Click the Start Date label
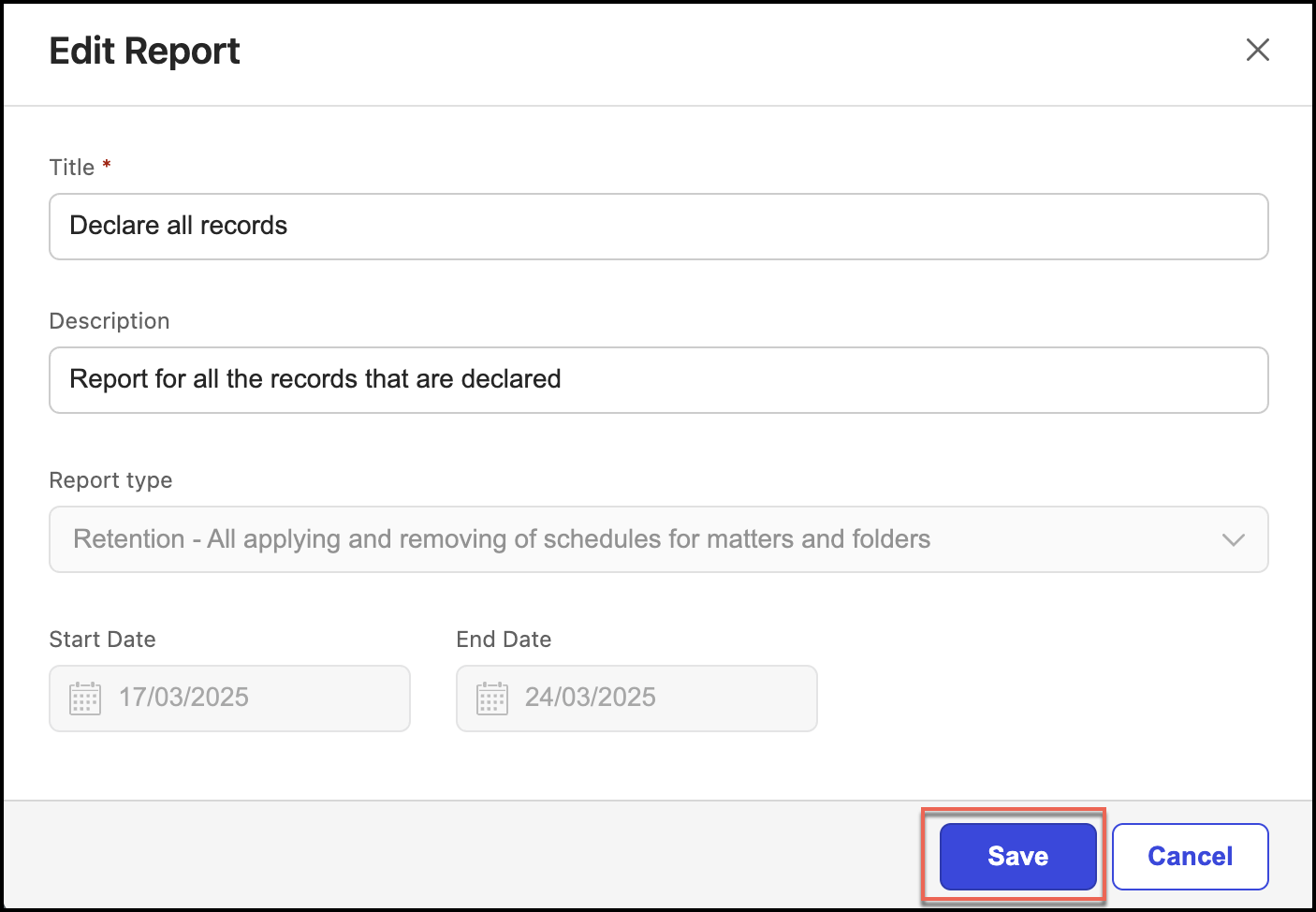The image size is (1316, 912). (102, 640)
